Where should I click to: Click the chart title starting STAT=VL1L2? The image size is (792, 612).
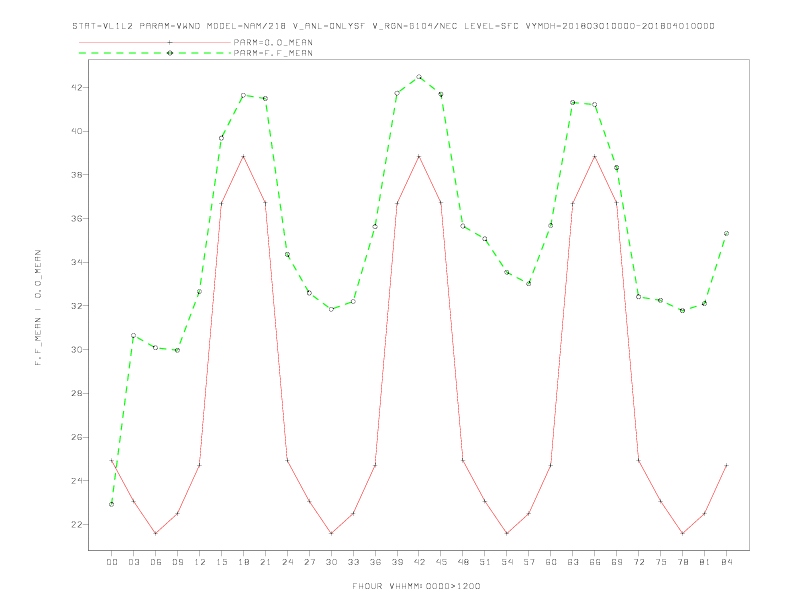pyautogui.click(x=393, y=26)
